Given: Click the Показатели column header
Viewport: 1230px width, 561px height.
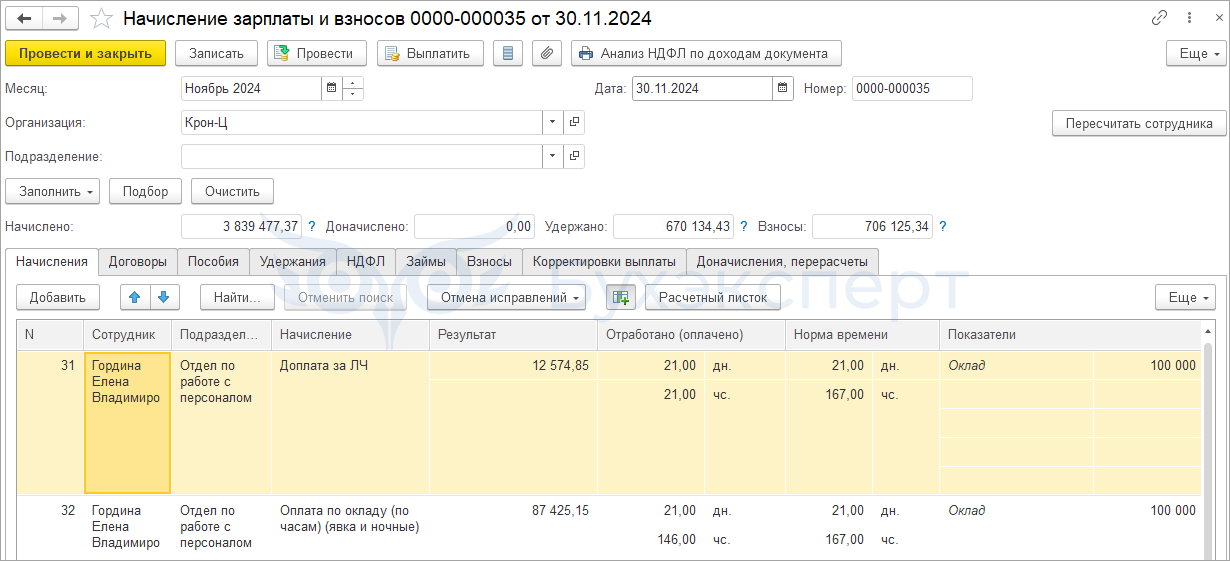Looking at the screenshot, I should pos(1070,334).
